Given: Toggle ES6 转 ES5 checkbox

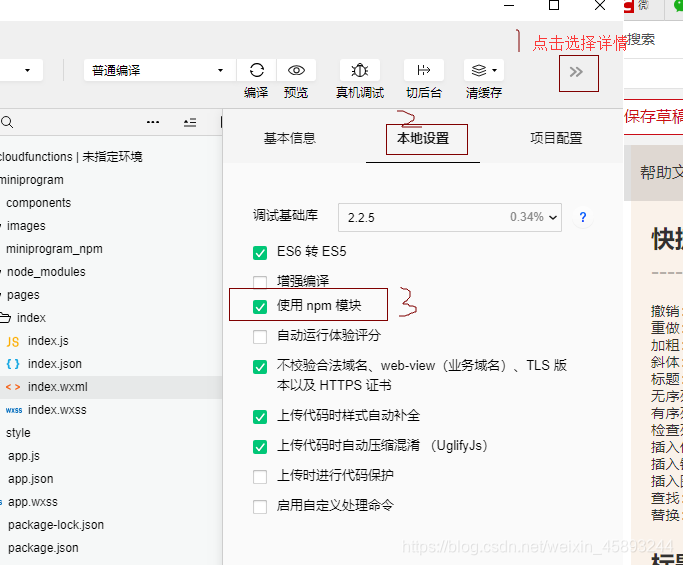Looking at the screenshot, I should pos(260,253).
